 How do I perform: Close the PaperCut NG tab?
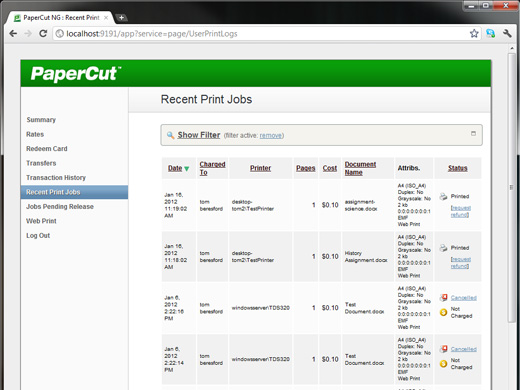coord(106,18)
